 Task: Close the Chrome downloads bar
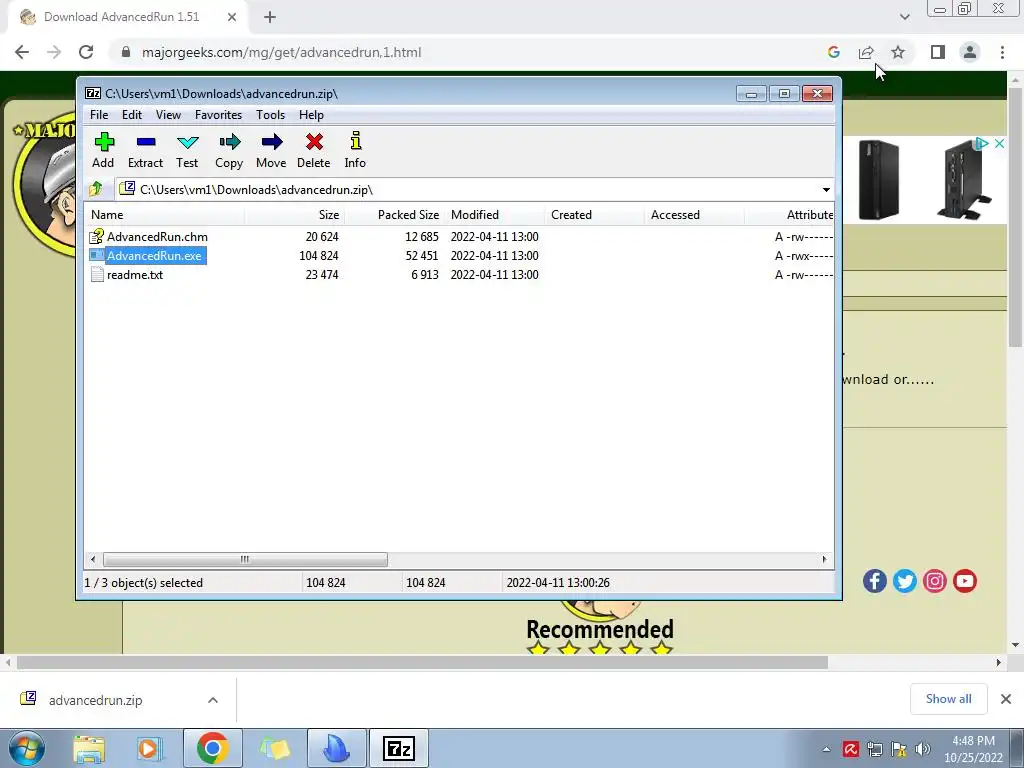click(1006, 699)
